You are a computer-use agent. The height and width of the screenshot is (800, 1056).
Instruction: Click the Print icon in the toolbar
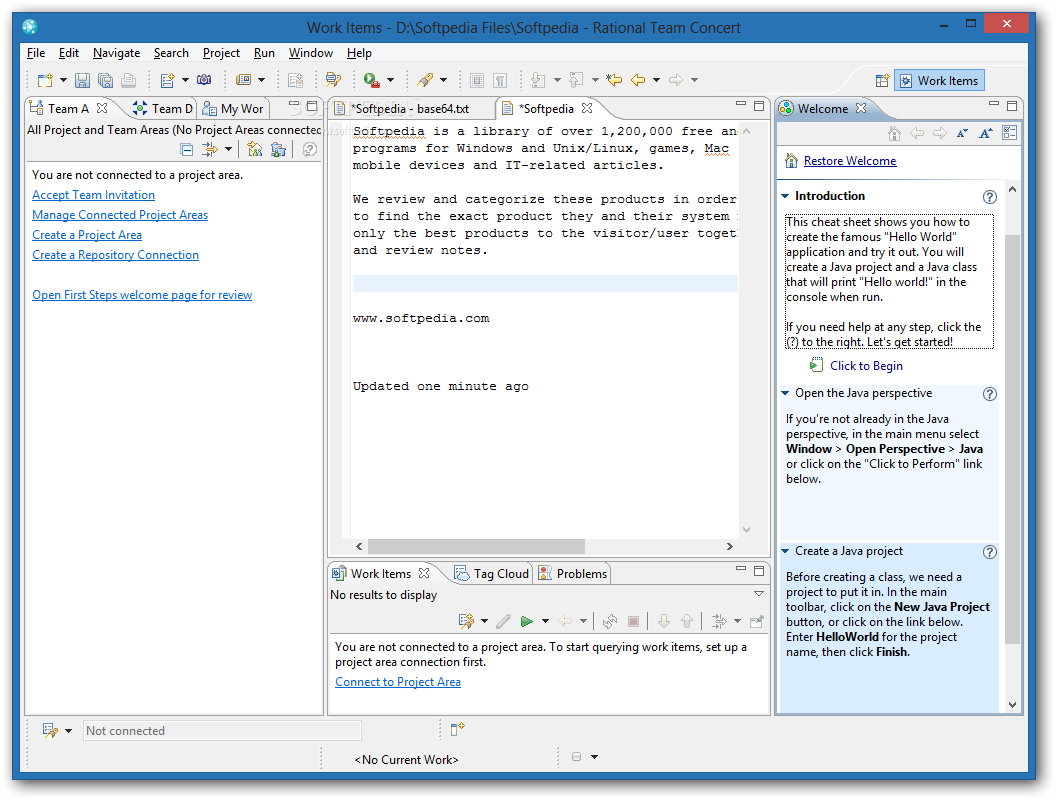128,80
